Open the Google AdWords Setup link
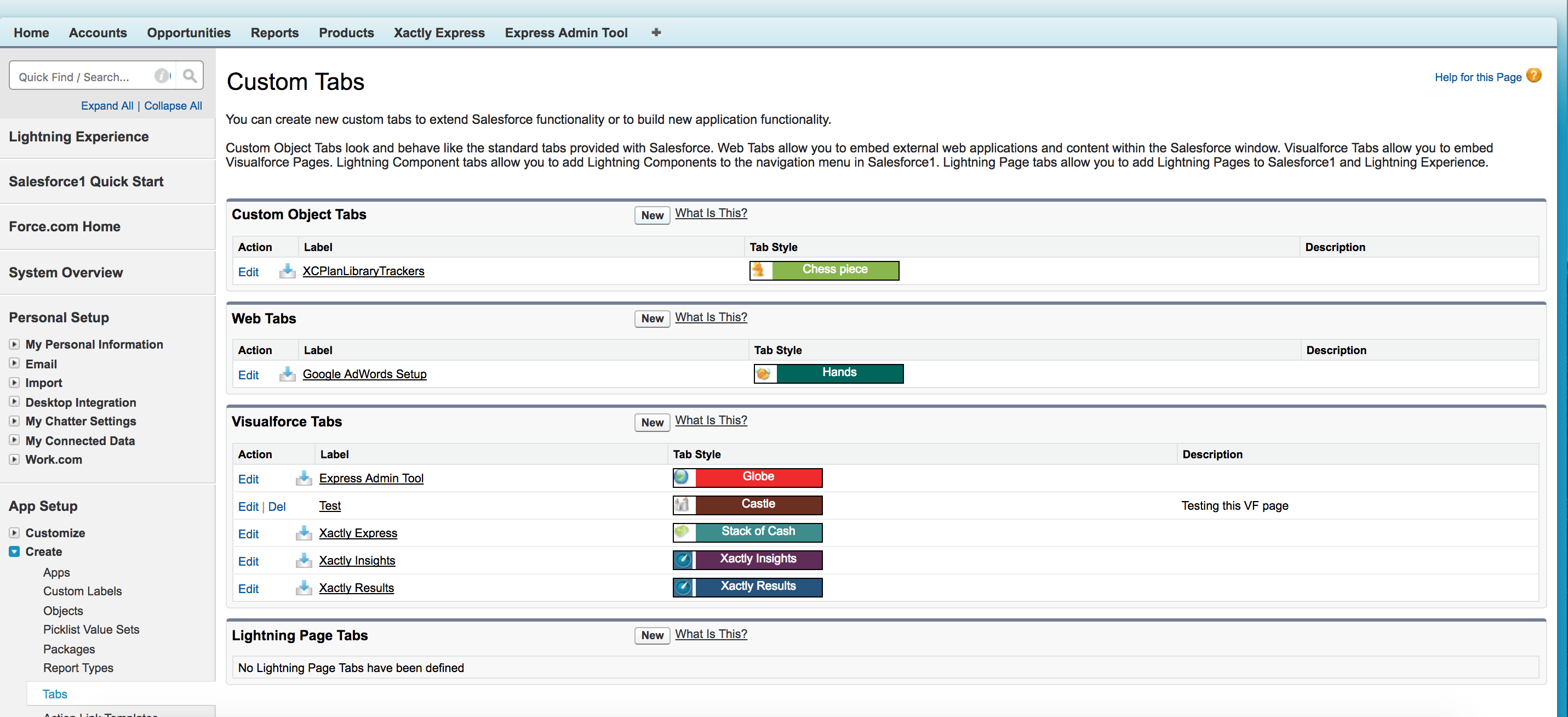The width and height of the screenshot is (1568, 717). pos(365,374)
